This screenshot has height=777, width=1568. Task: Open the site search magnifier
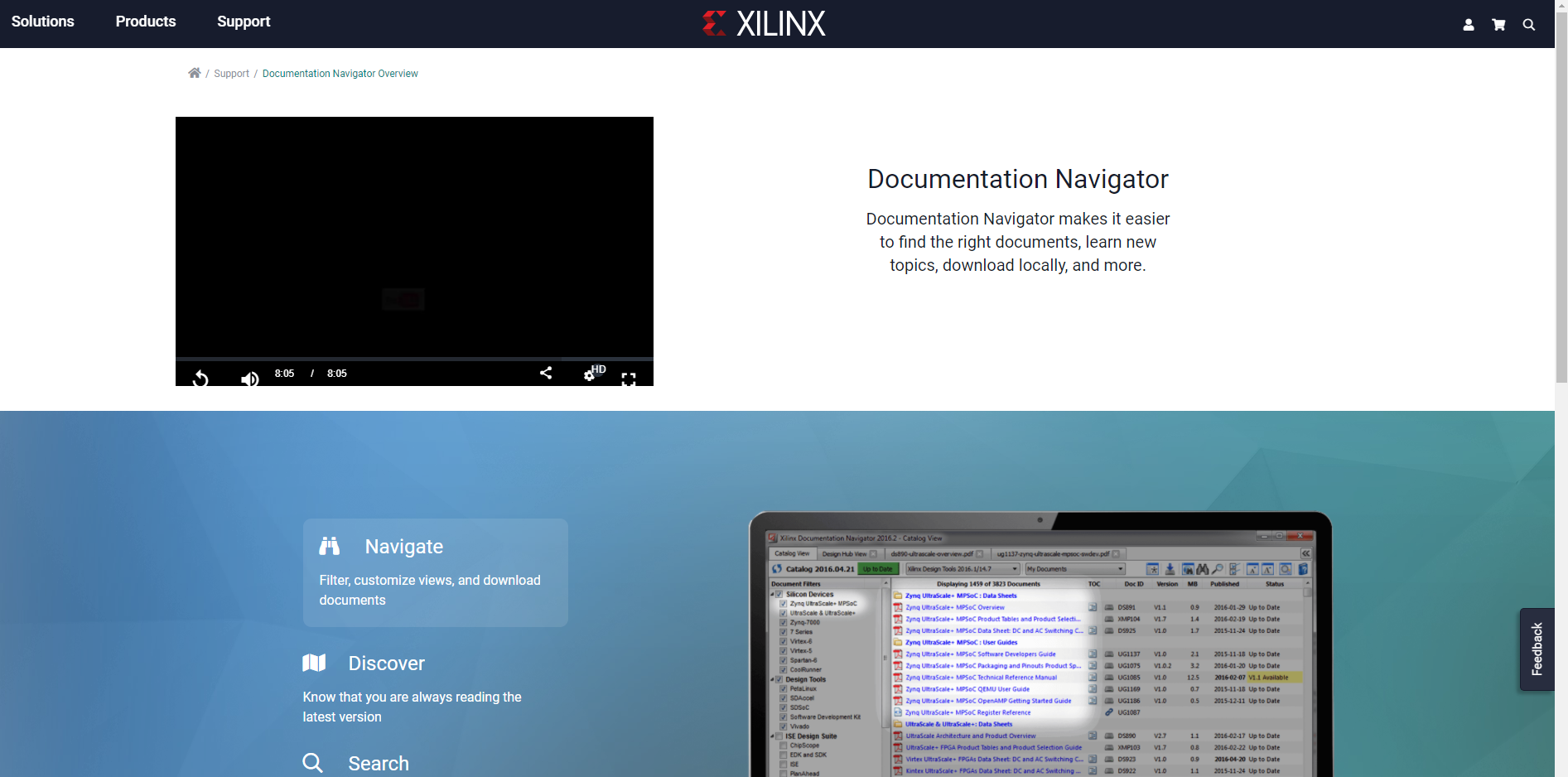[x=1529, y=24]
